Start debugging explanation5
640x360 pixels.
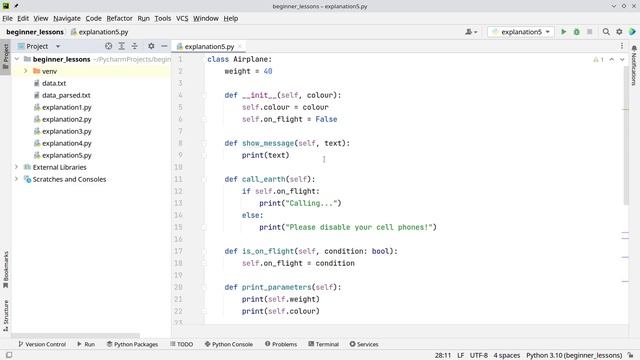(x=576, y=32)
